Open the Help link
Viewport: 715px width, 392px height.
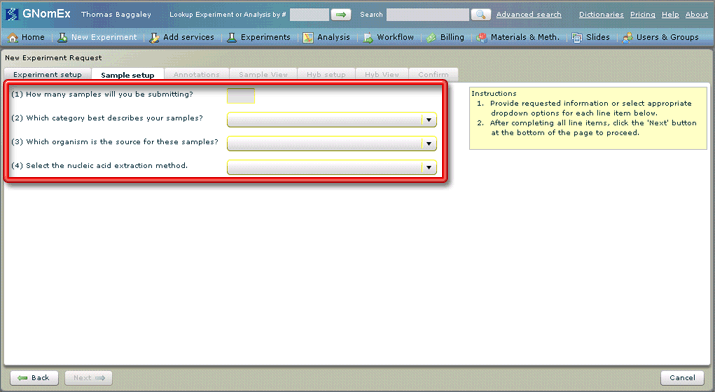coord(670,15)
